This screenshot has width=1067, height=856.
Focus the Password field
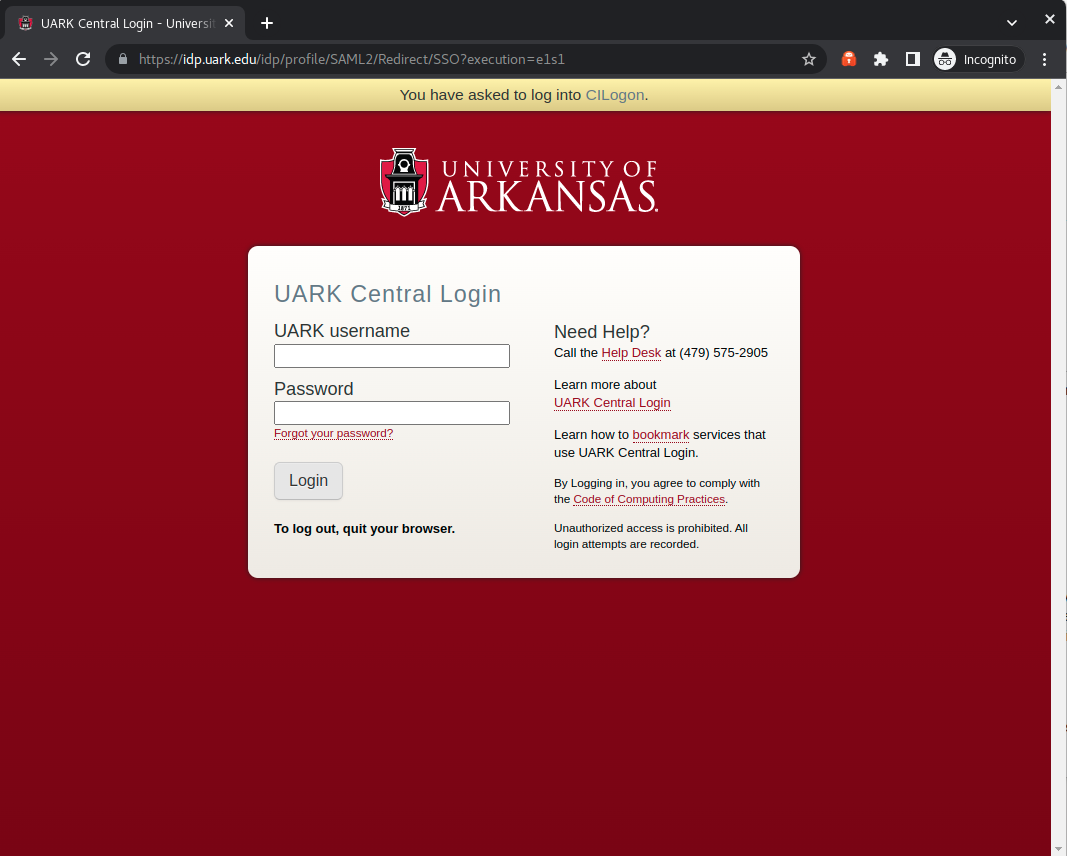coord(392,413)
